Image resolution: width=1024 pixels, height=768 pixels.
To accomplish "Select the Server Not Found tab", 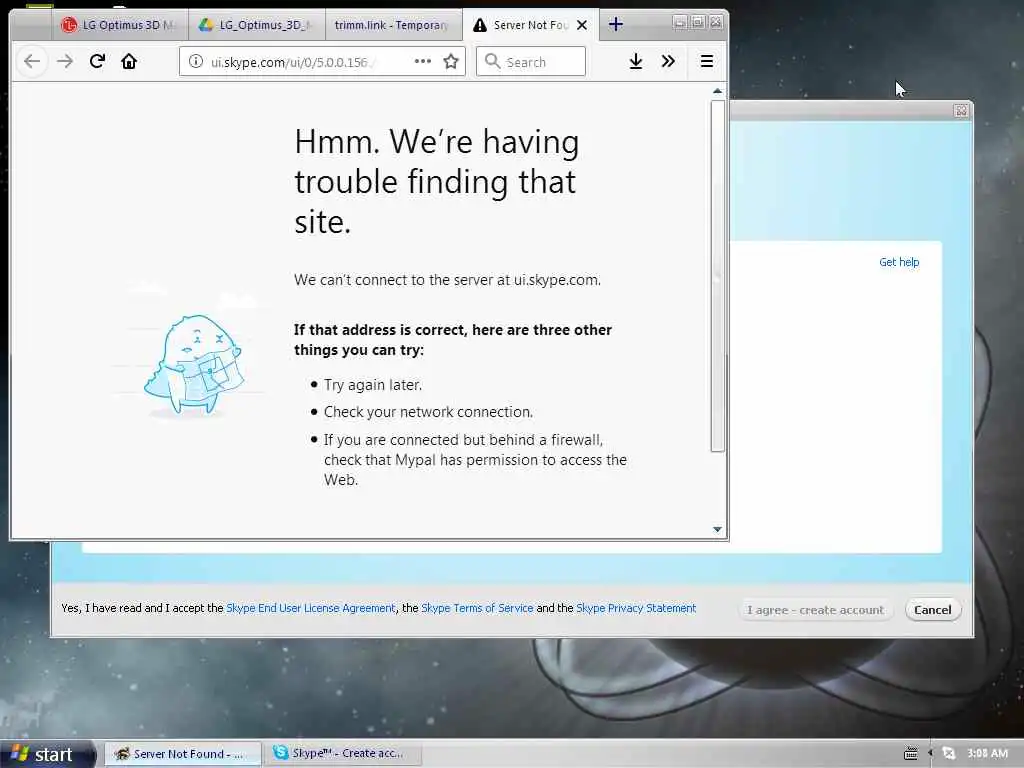I will (x=522, y=25).
